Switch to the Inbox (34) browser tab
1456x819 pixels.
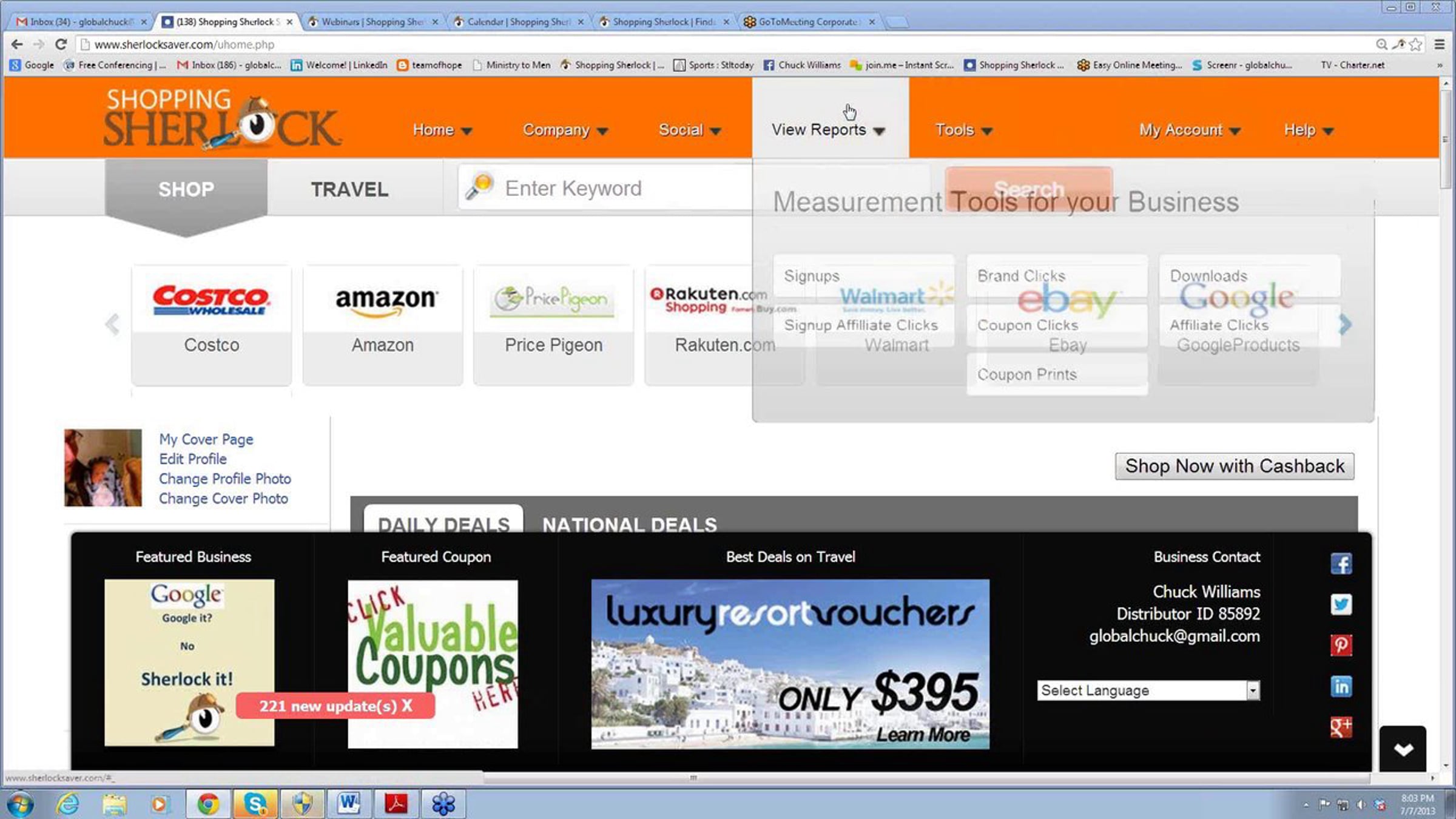pyautogui.click(x=80, y=22)
